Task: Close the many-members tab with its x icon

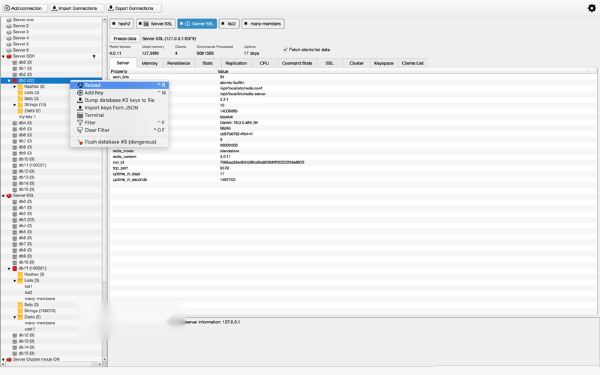Action: (246, 24)
